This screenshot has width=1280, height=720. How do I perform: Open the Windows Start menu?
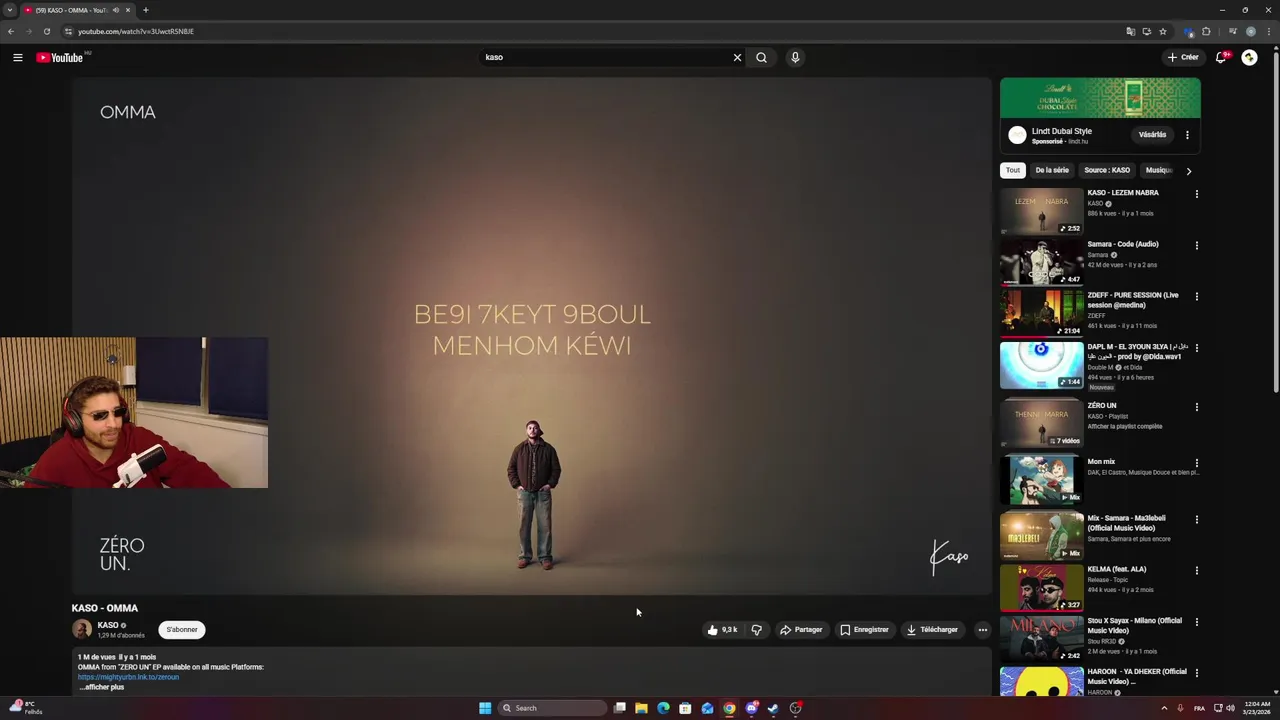pyautogui.click(x=485, y=708)
